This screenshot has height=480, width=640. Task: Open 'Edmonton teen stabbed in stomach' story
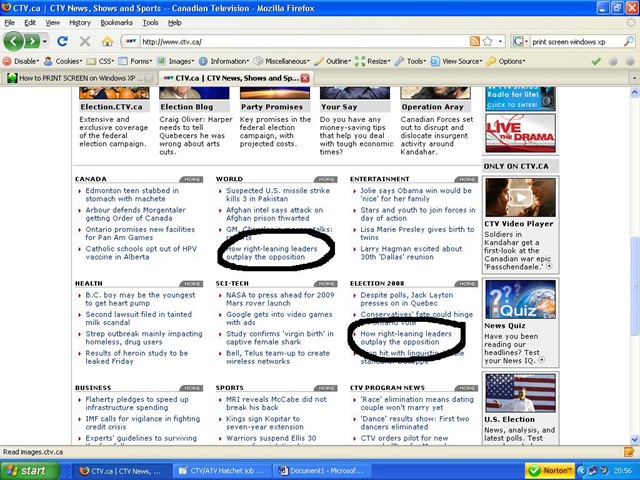point(132,195)
